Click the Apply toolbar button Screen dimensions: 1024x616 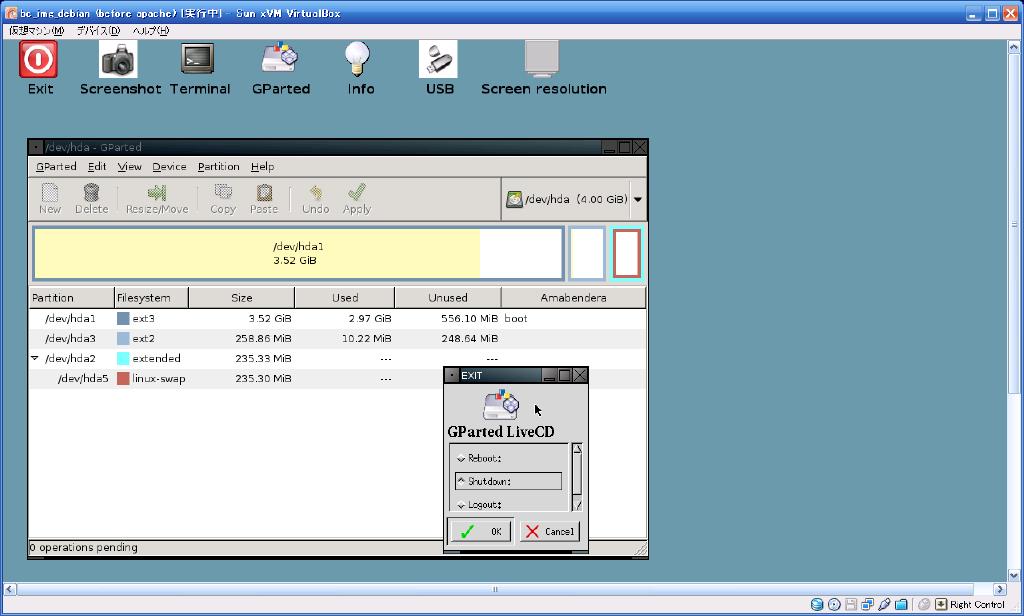pos(357,199)
